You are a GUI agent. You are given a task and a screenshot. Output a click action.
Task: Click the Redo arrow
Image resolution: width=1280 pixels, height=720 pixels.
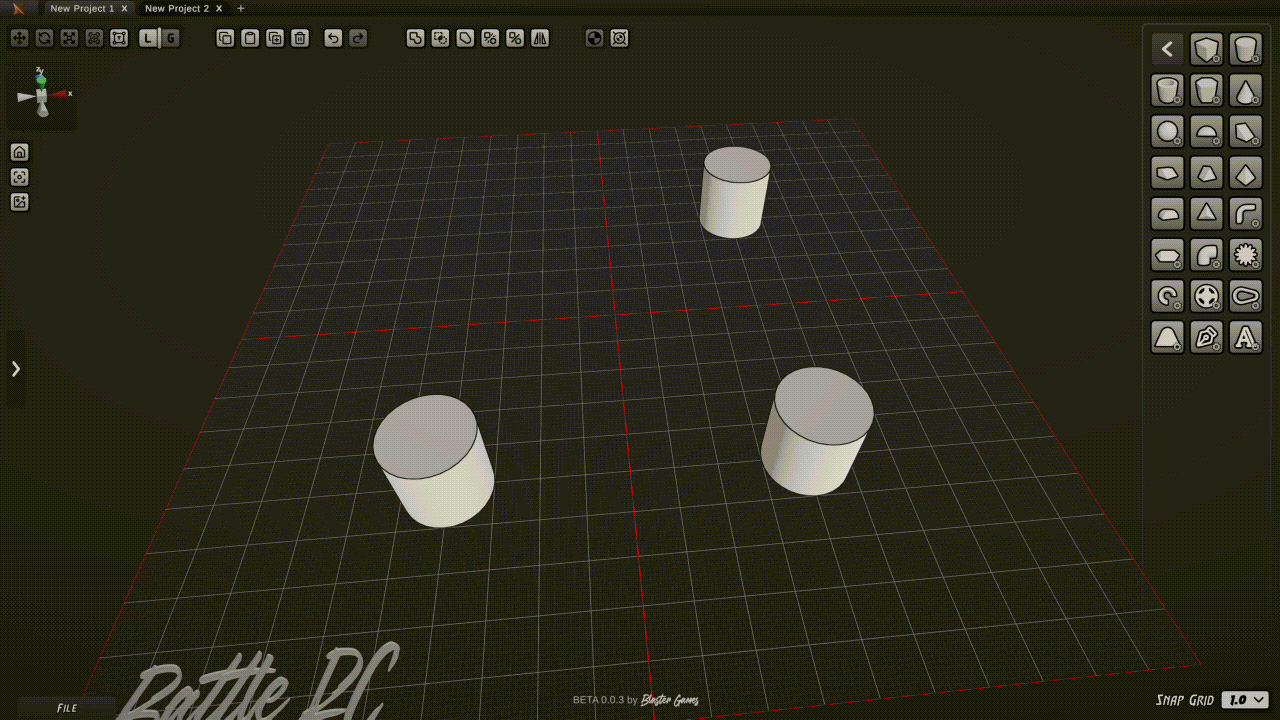[358, 38]
